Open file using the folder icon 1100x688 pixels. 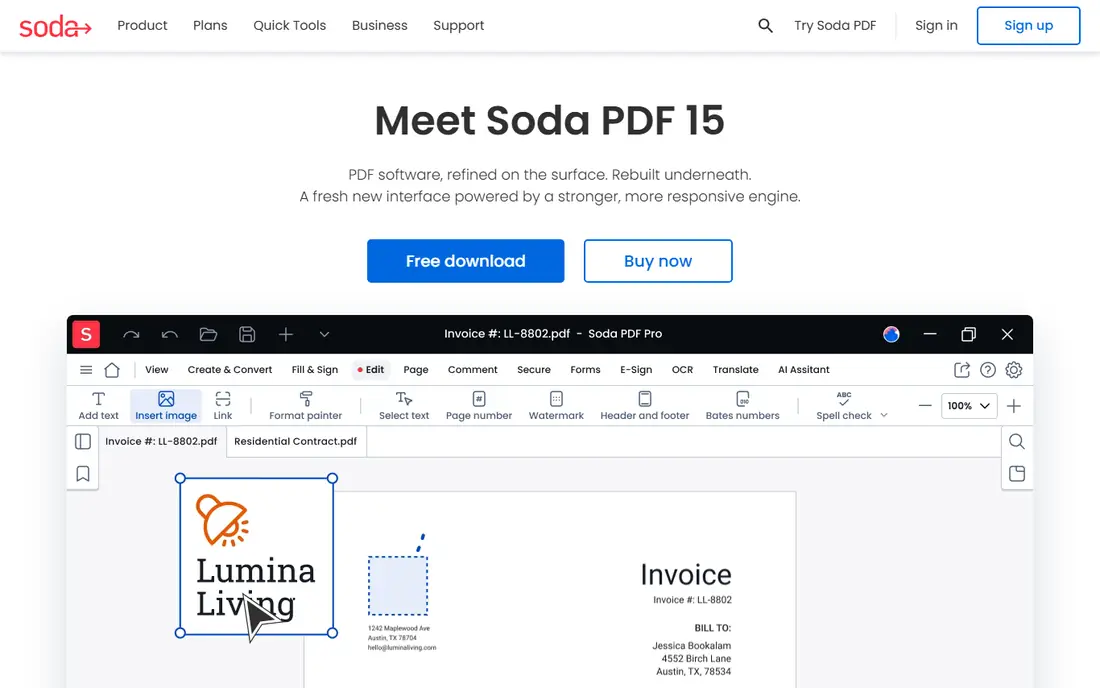coord(208,335)
